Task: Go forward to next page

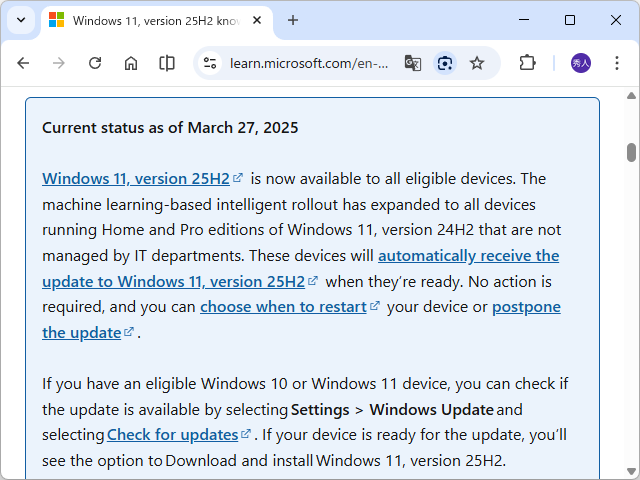Action: pos(59,63)
